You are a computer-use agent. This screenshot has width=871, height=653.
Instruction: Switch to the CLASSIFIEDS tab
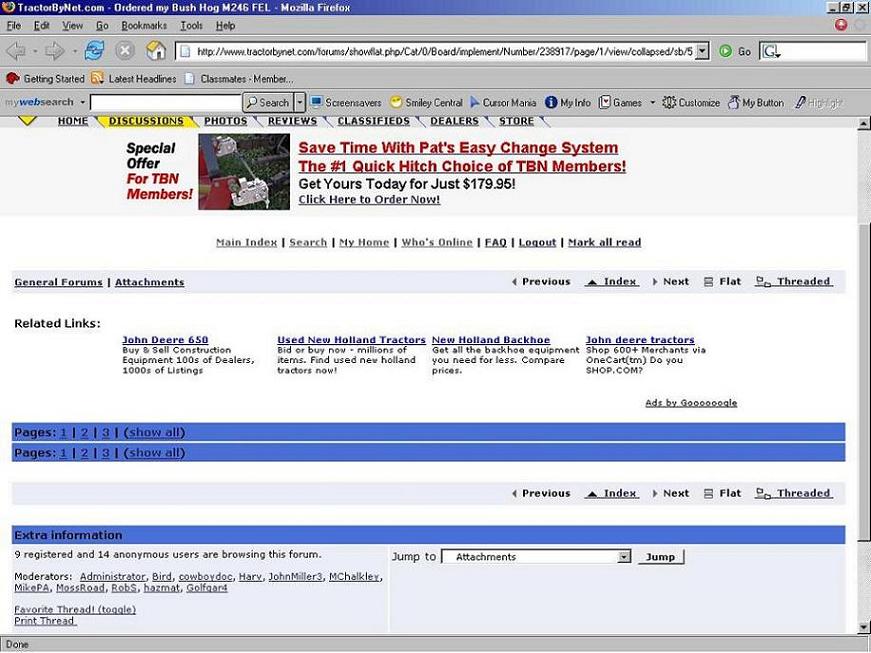373,121
